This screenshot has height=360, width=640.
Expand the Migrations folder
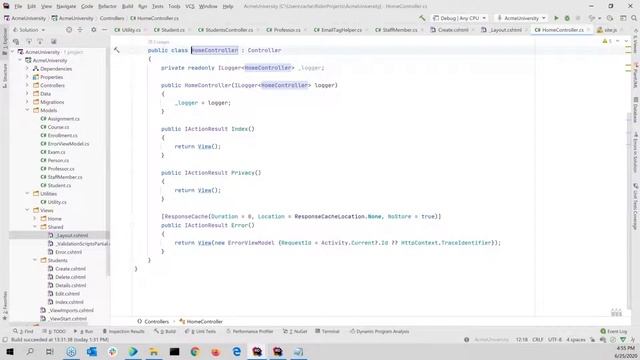click(28, 102)
